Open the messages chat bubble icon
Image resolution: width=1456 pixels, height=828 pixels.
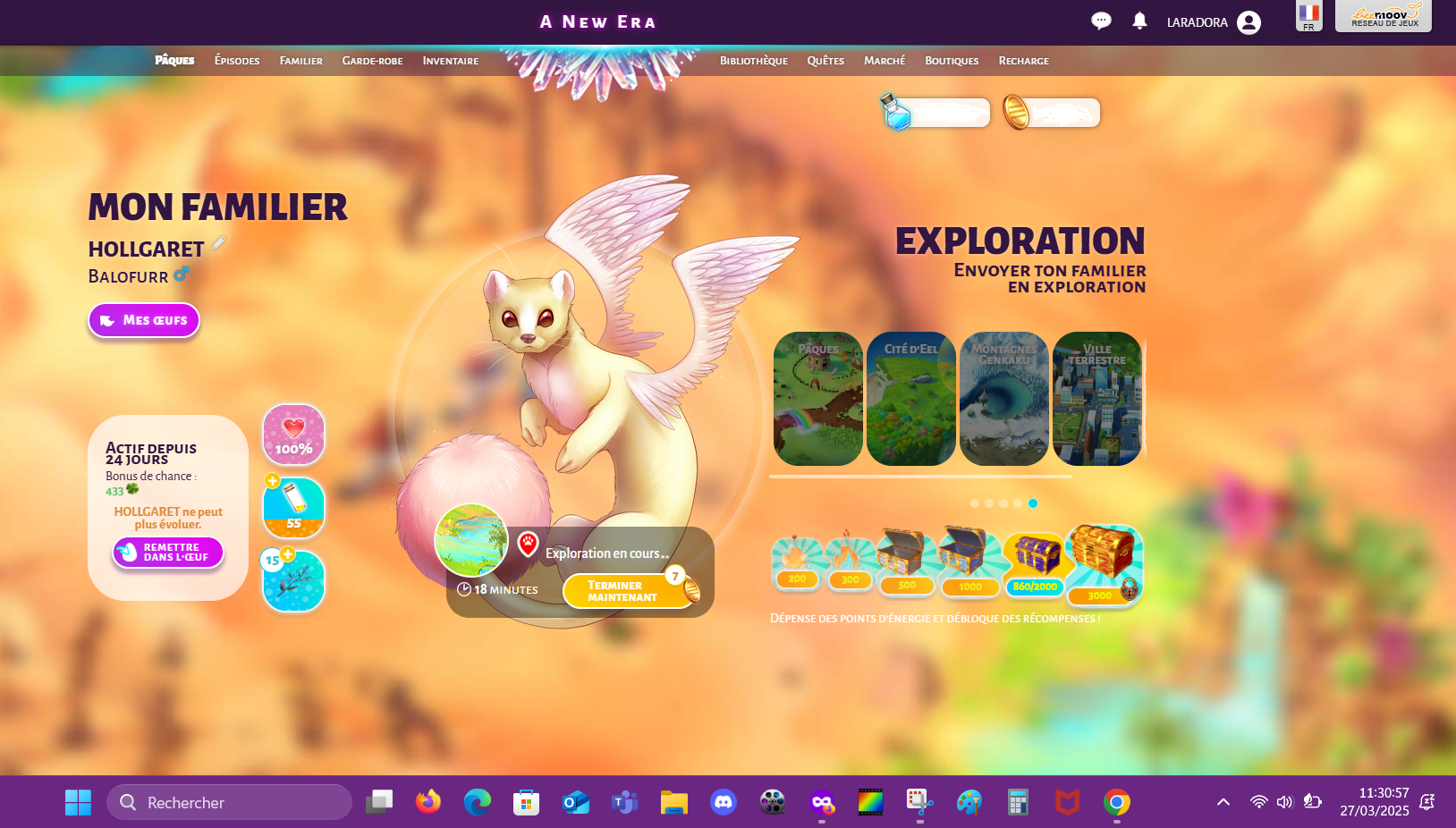[x=1101, y=21]
